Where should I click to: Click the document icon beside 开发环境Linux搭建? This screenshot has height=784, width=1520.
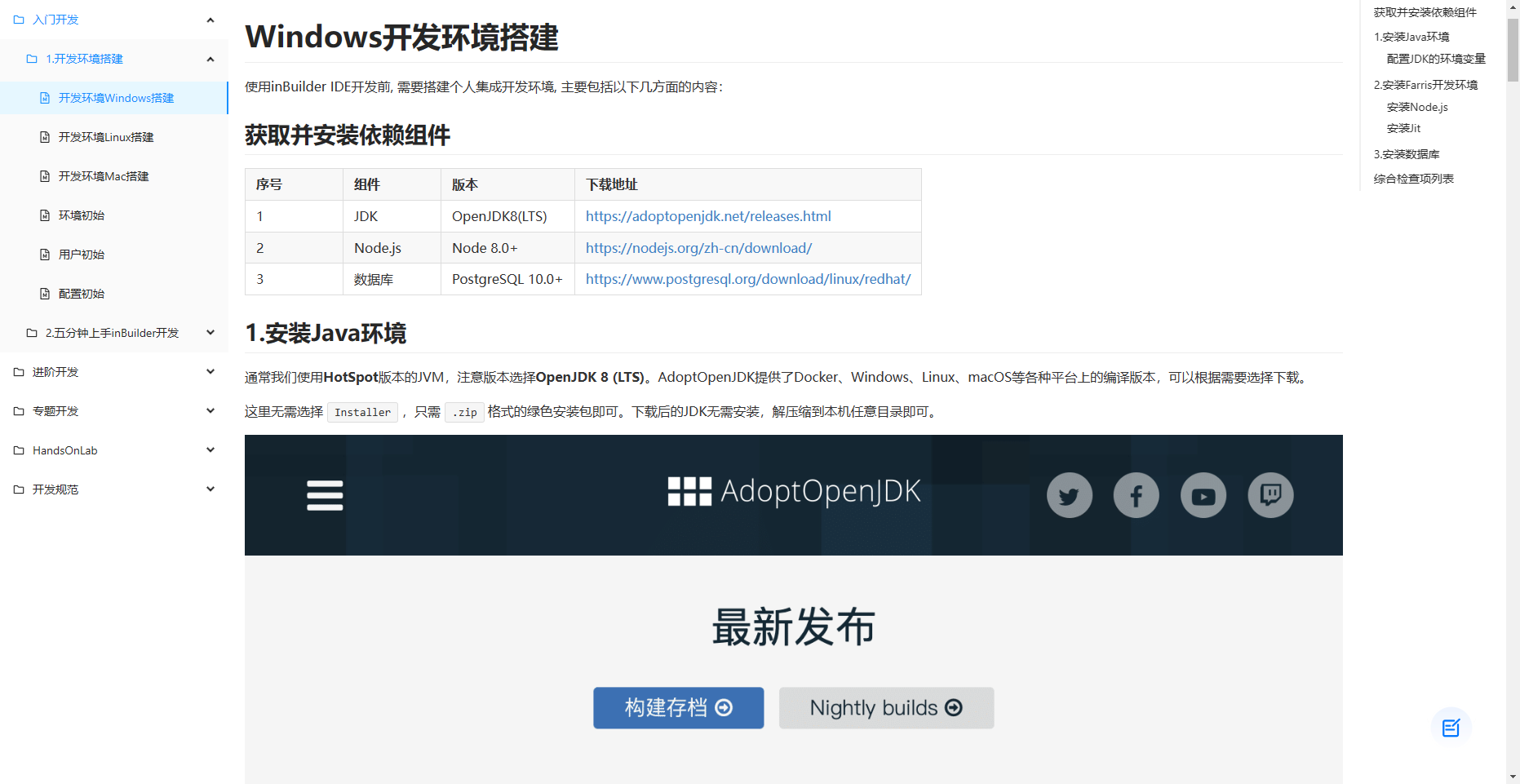(x=45, y=137)
